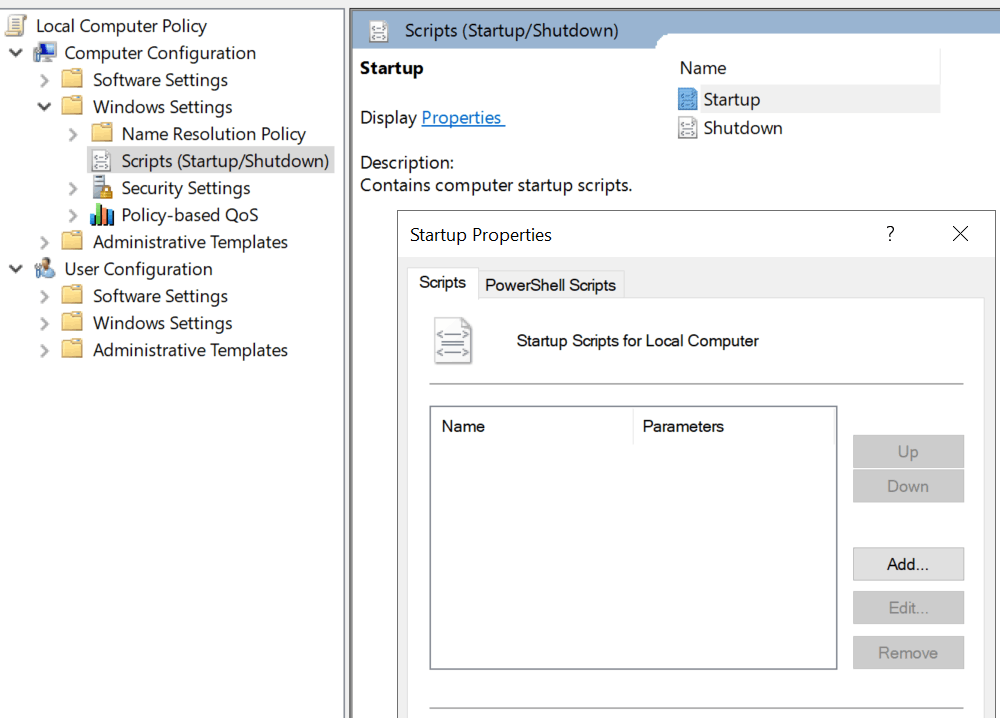Click the script icon in the right pane header
This screenshot has height=718, width=1000.
(x=379, y=31)
